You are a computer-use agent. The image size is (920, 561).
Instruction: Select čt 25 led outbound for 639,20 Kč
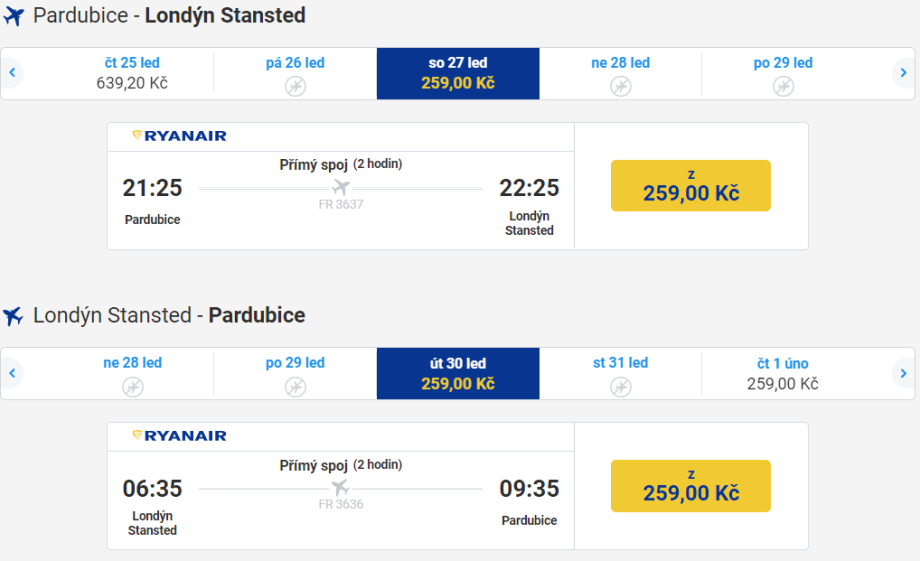click(132, 73)
